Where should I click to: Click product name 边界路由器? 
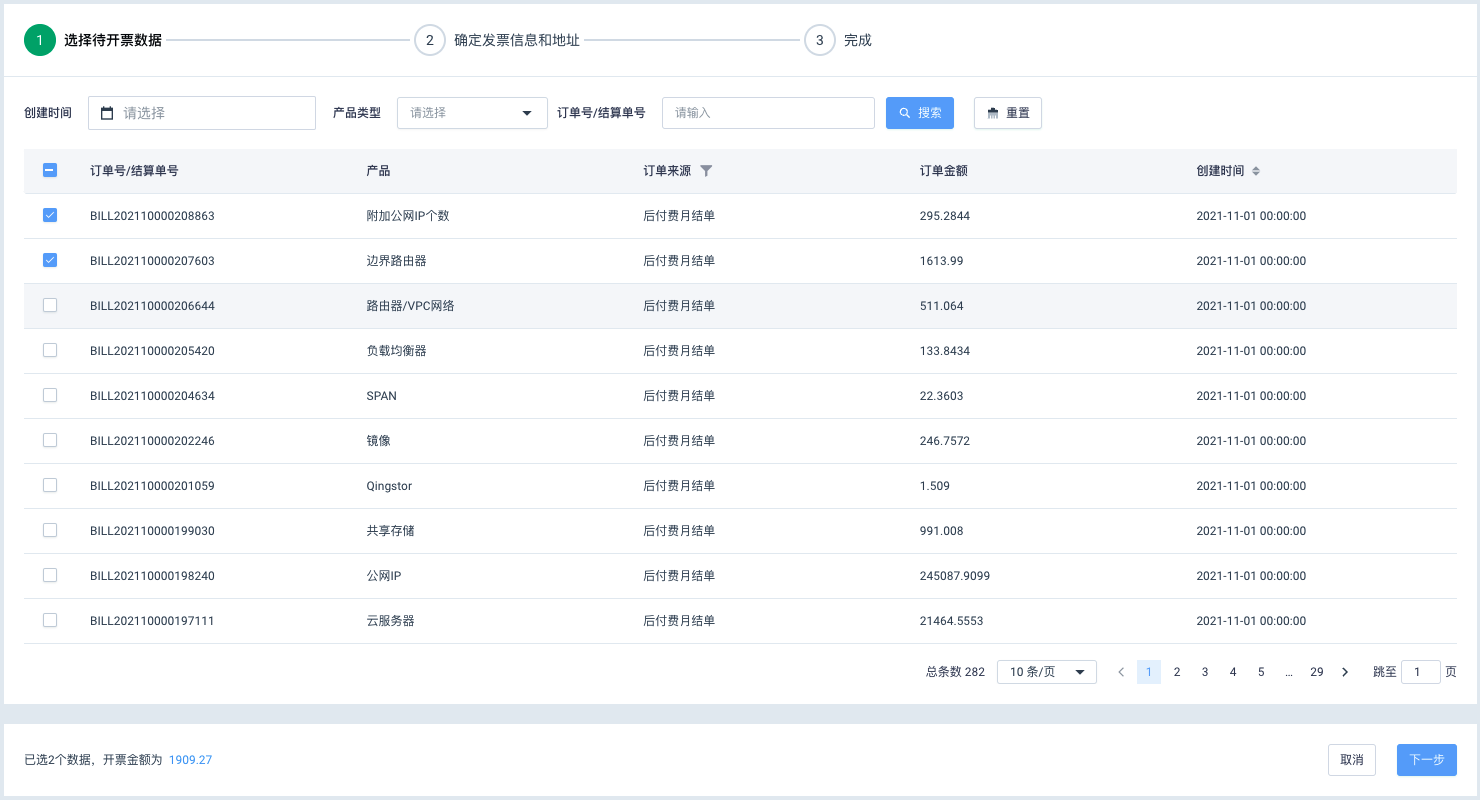(x=397, y=261)
